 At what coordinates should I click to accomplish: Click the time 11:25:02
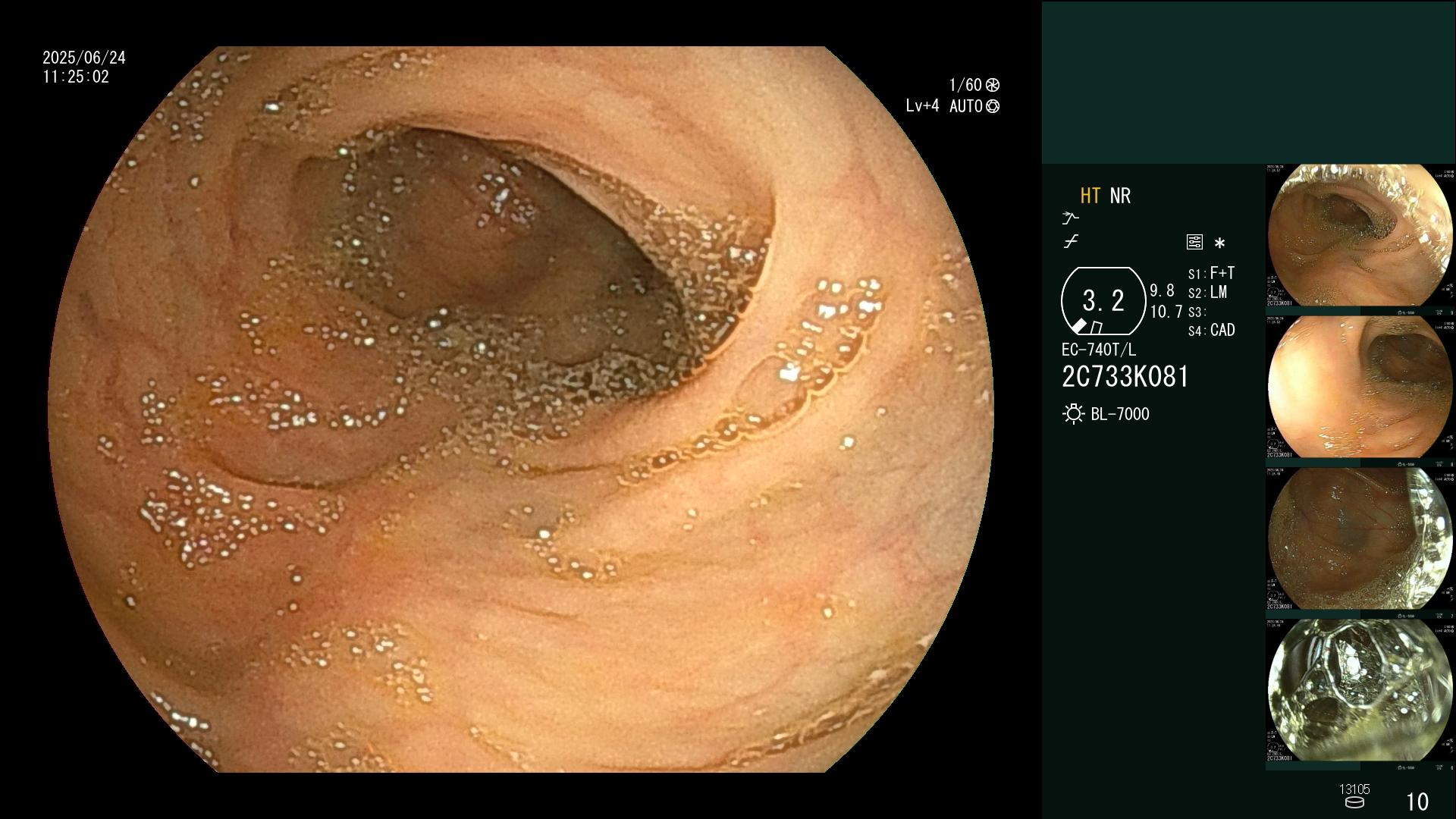click(76, 77)
